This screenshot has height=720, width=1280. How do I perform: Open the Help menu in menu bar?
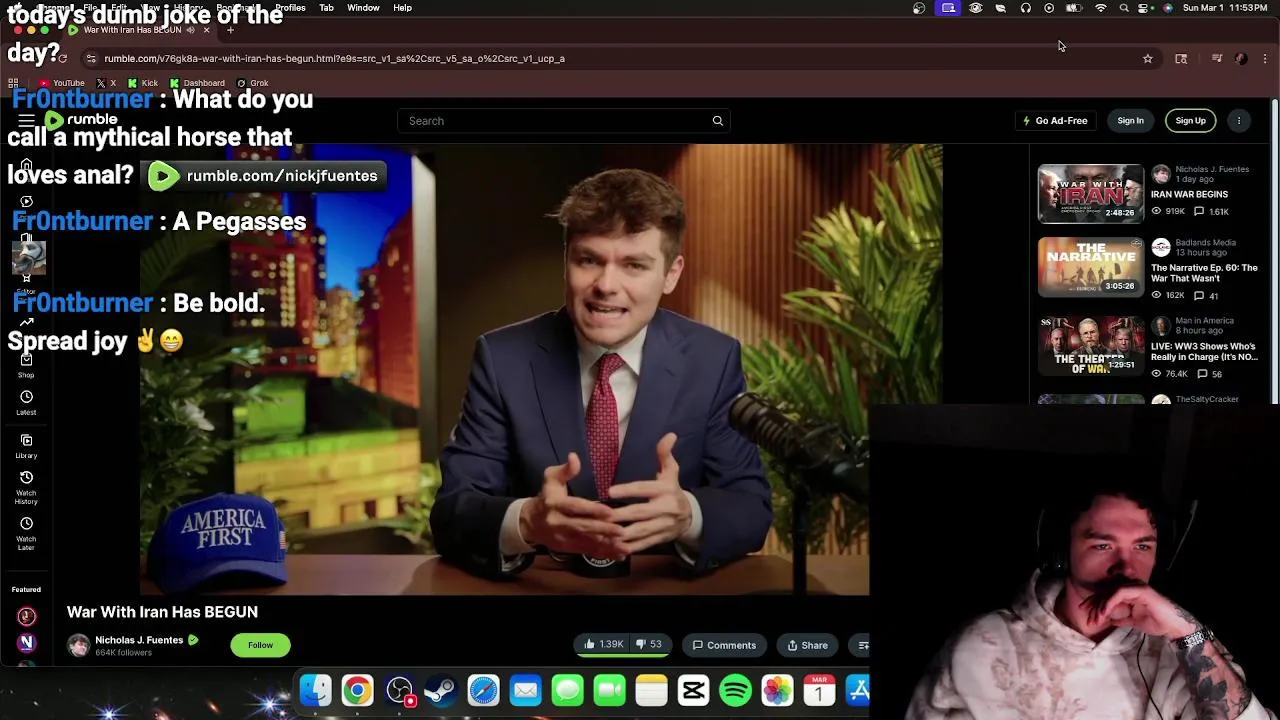coord(402,8)
